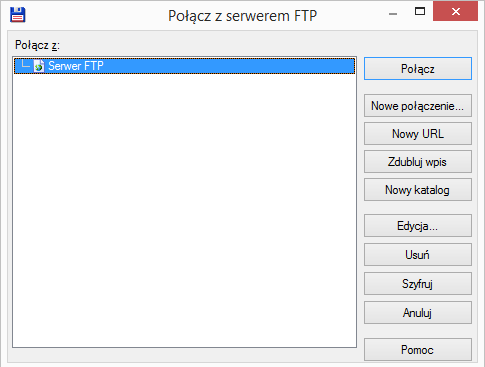The image size is (485, 367).
Task: Click the globe page icon beside Serwer FTP
Action: pyautogui.click(x=39, y=66)
